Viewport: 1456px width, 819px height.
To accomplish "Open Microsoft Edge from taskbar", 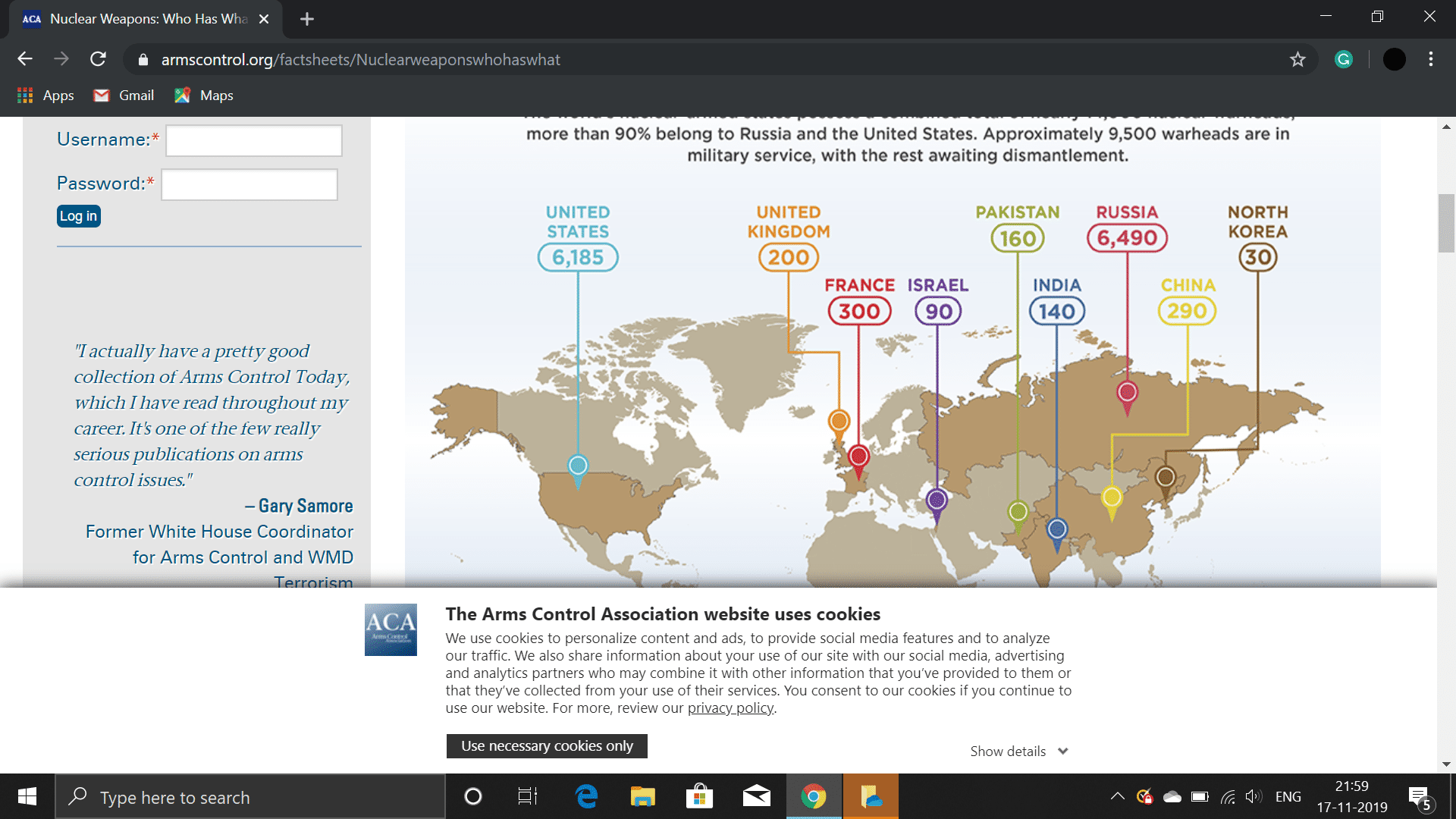I will [x=586, y=796].
